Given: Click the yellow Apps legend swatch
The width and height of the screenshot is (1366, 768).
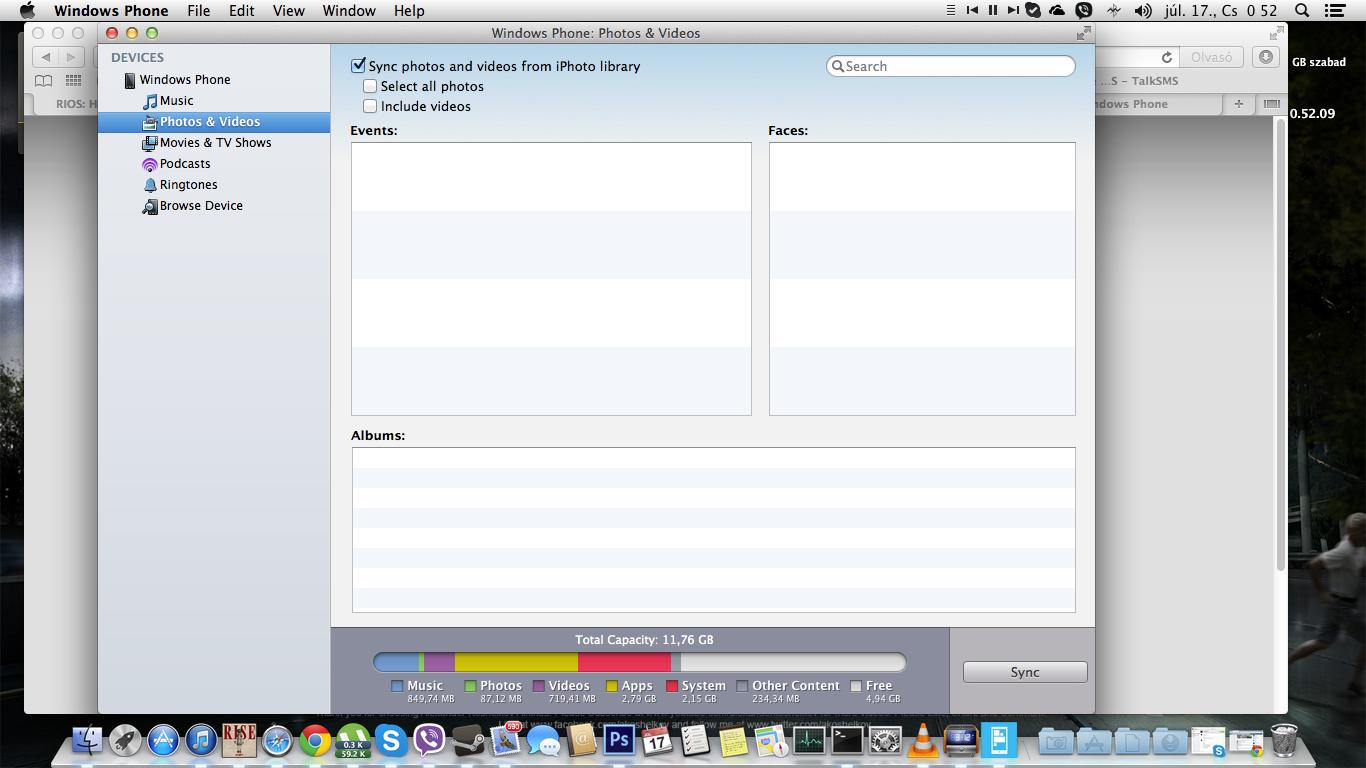Looking at the screenshot, I should coord(612,686).
